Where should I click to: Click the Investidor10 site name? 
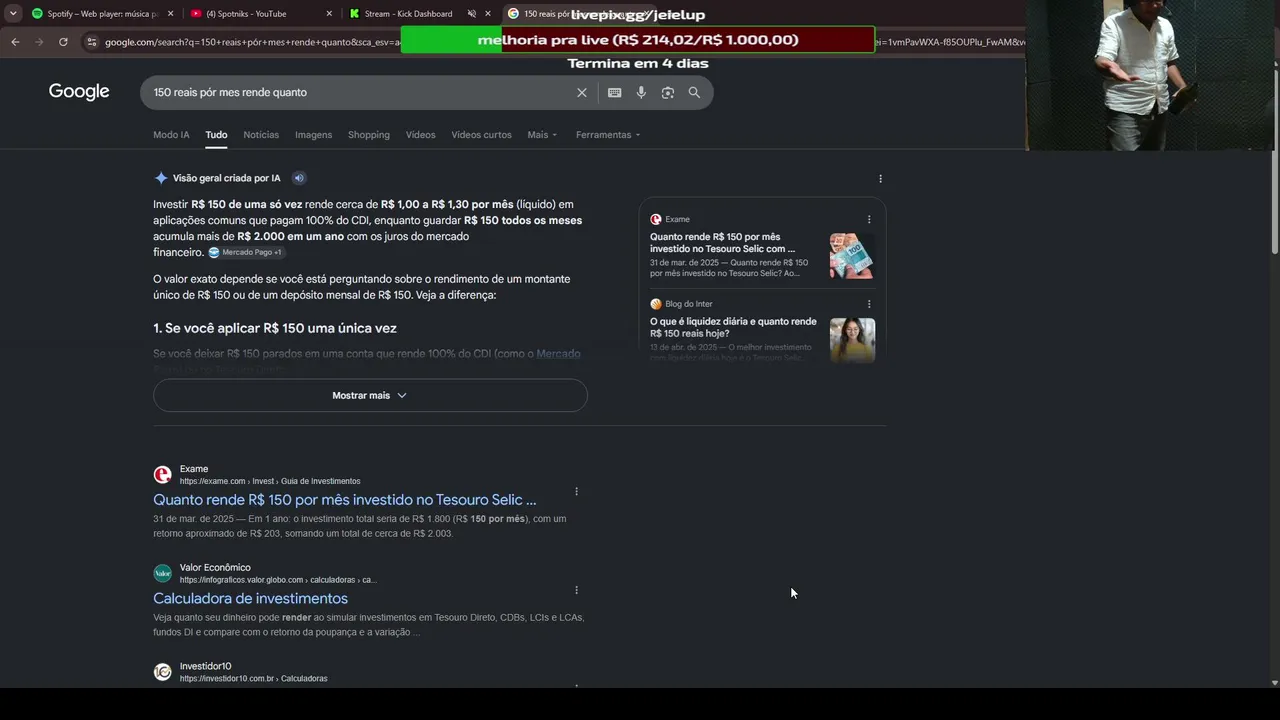[x=206, y=666]
